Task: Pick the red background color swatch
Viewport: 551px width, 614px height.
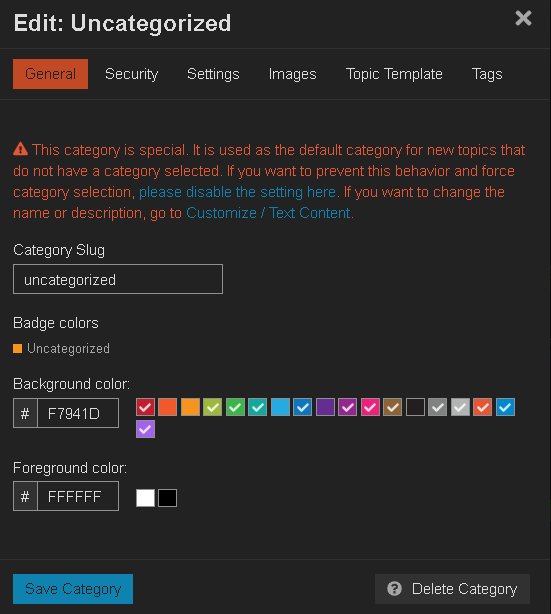Action: point(145,407)
